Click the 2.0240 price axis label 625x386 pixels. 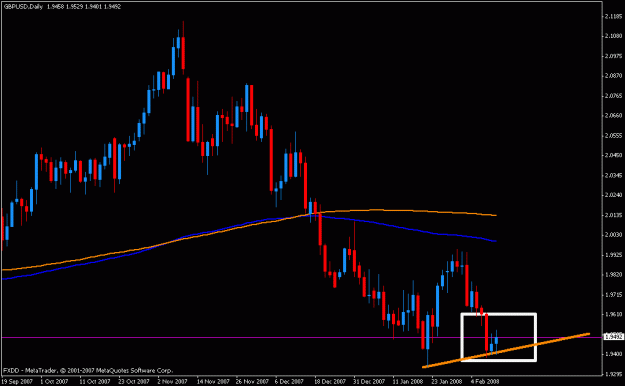pos(614,195)
